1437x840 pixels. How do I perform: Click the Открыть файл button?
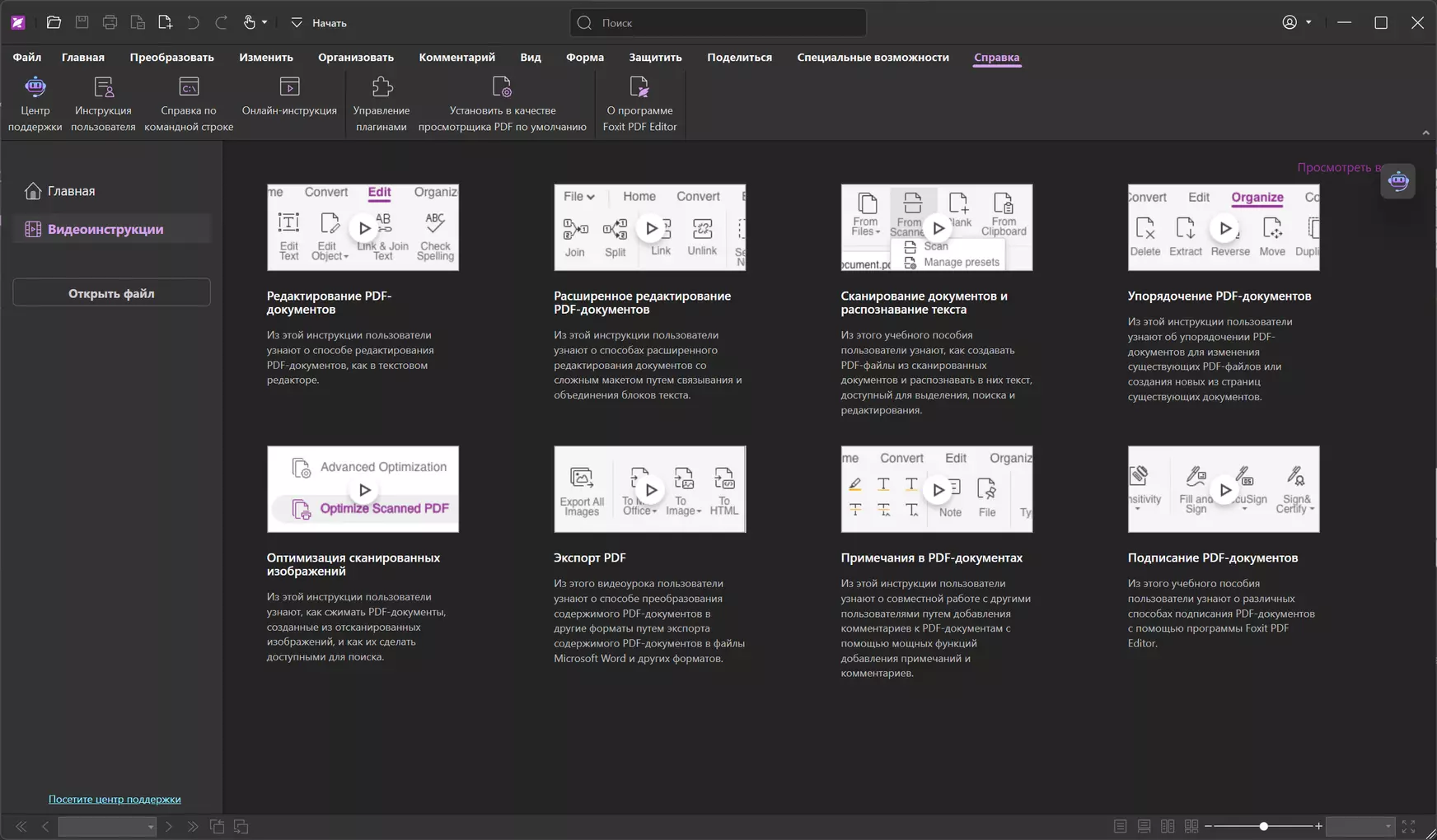pyautogui.click(x=111, y=293)
